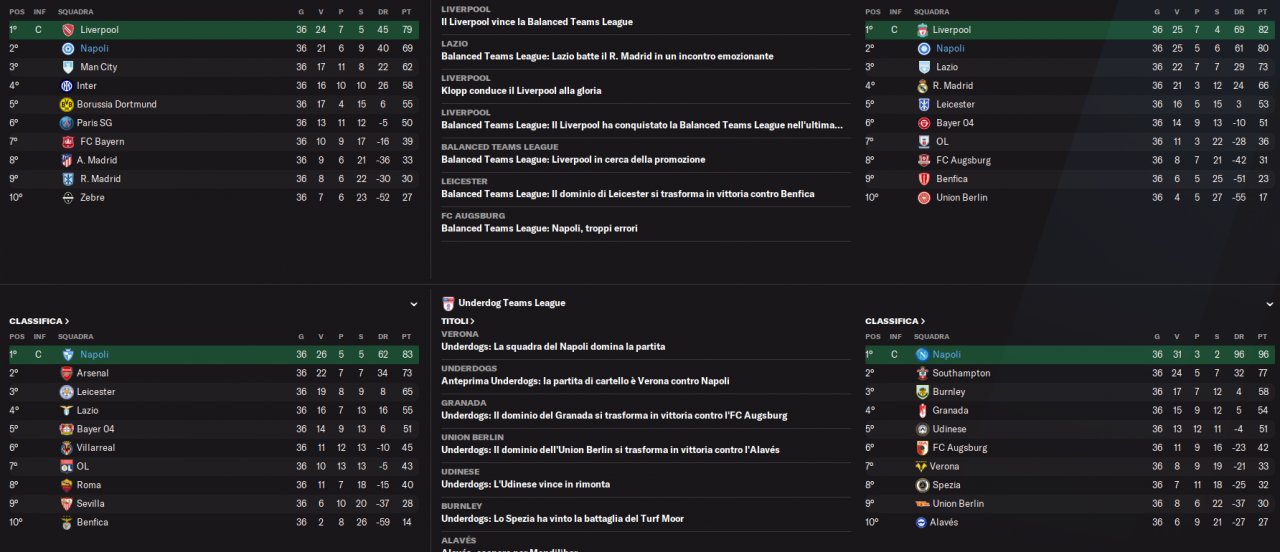Select the Man City row in standings
1280x552 pixels.
pos(214,67)
